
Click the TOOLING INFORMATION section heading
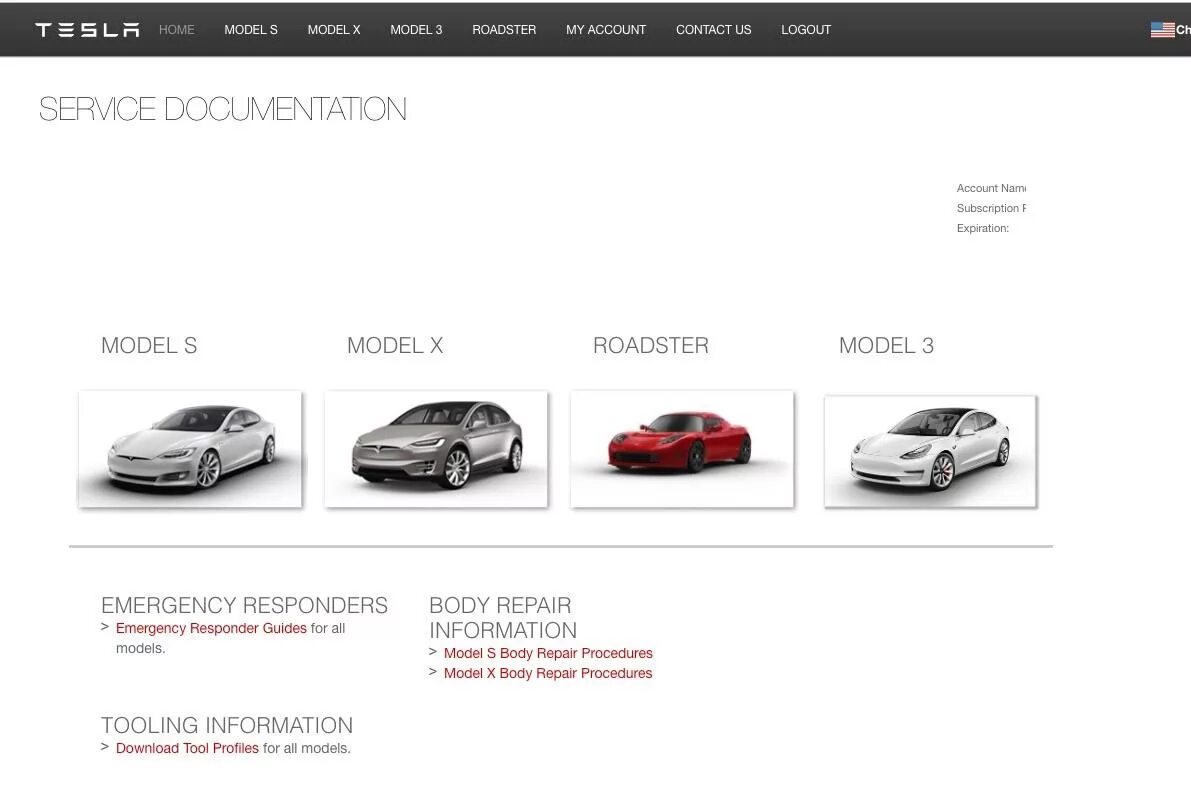pos(227,725)
